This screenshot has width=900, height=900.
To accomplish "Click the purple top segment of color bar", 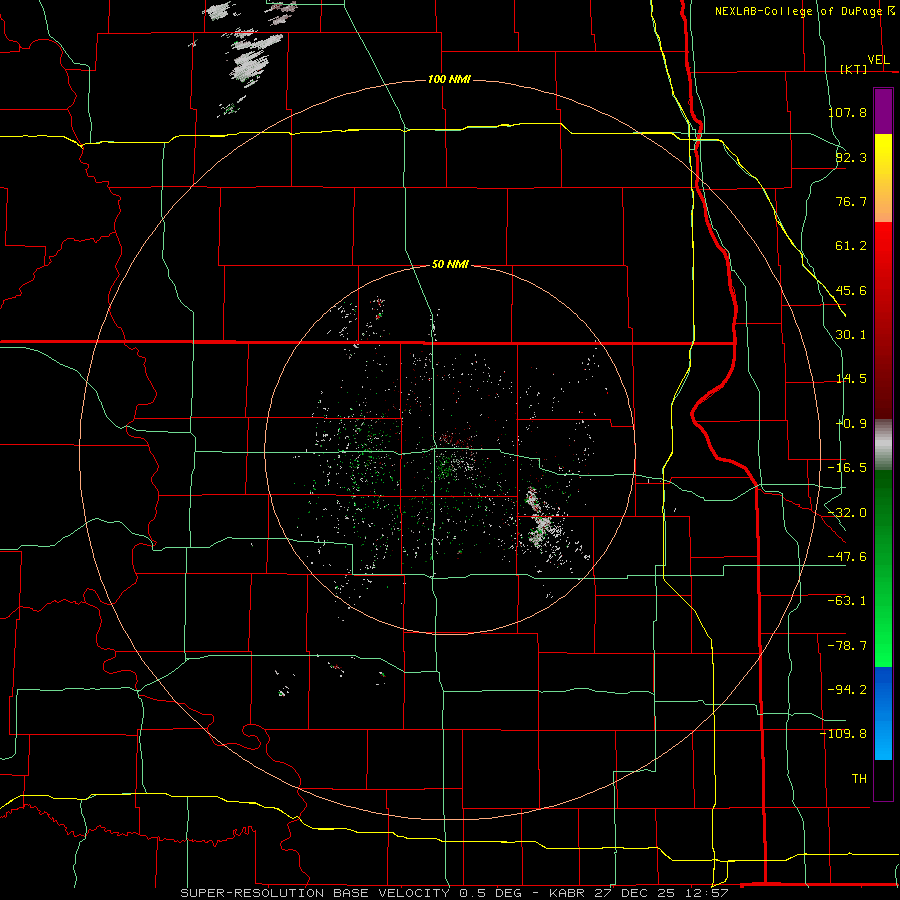I will click(x=883, y=111).
